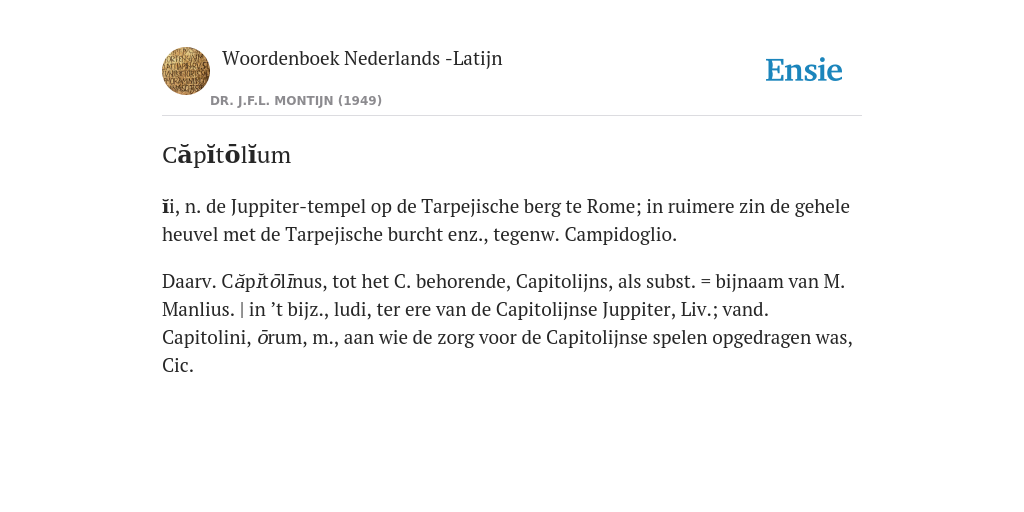
Task: Click the horizontal divider below the header
Action: [512, 116]
